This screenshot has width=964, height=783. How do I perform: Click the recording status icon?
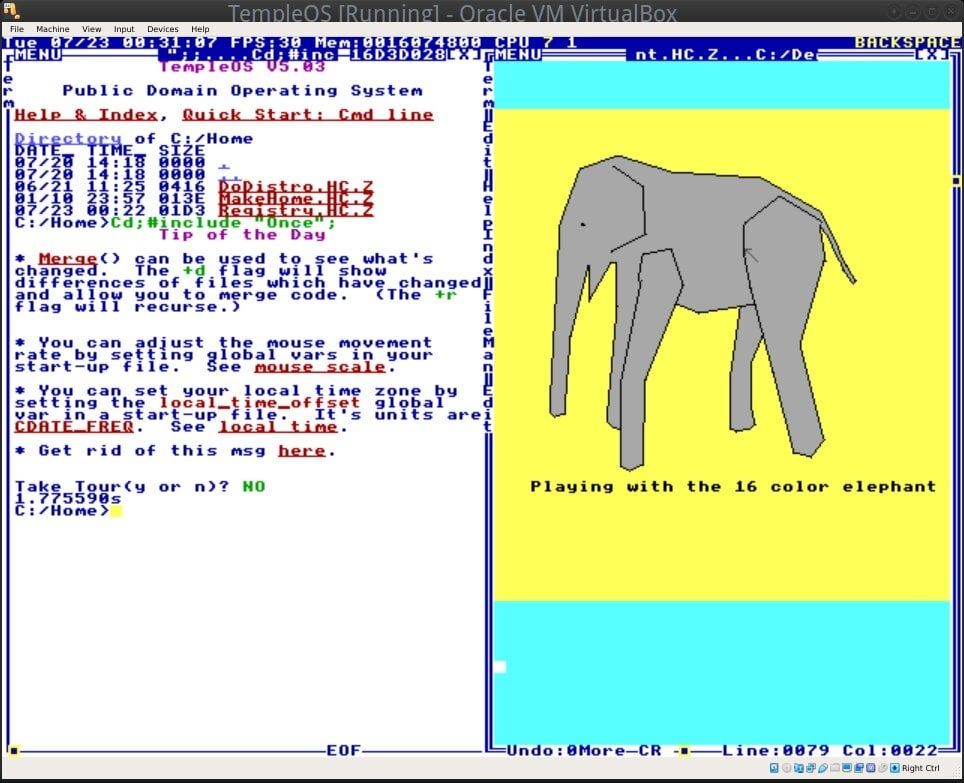[859, 768]
